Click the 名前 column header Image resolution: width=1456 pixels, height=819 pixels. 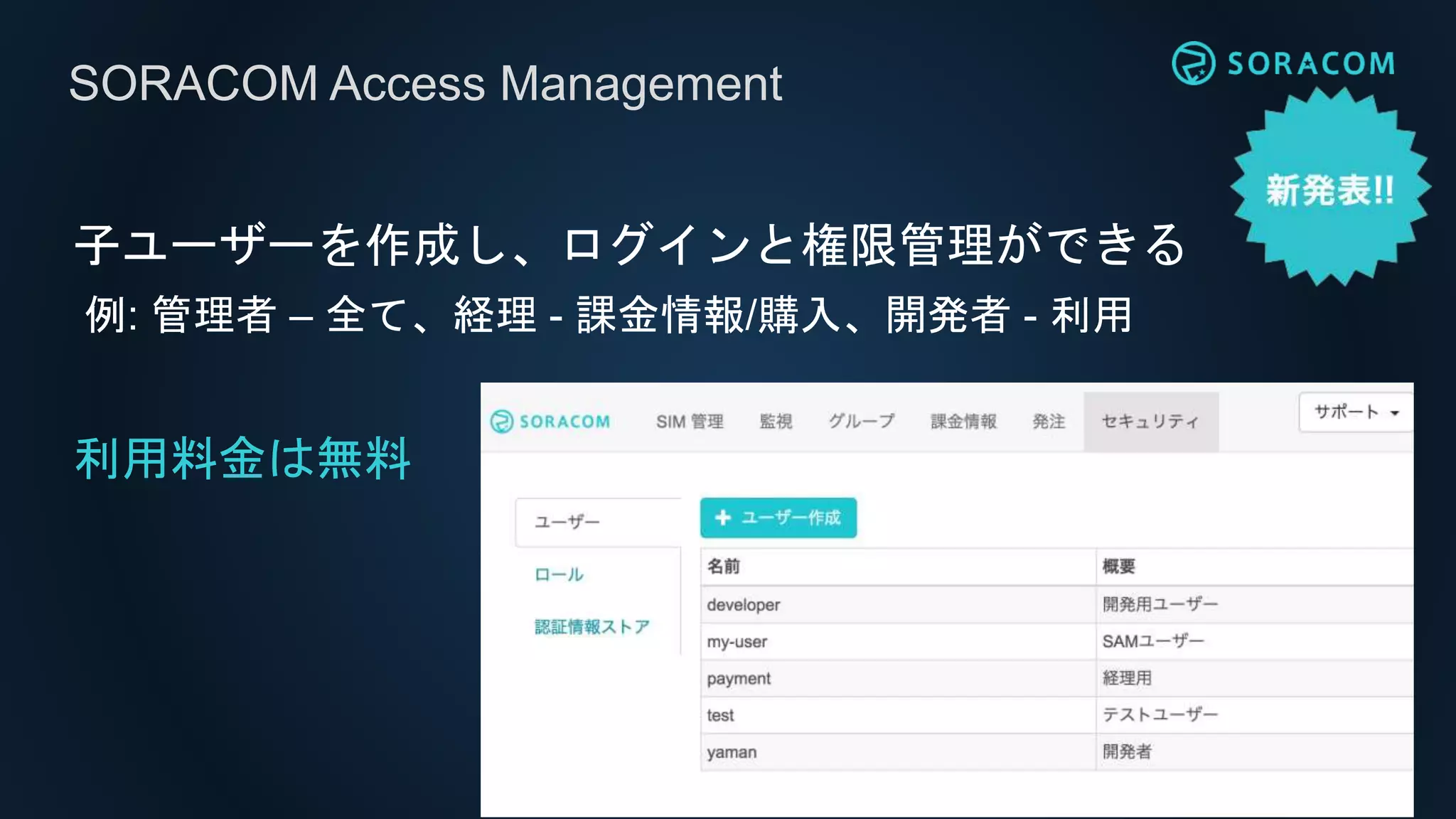coord(898,567)
